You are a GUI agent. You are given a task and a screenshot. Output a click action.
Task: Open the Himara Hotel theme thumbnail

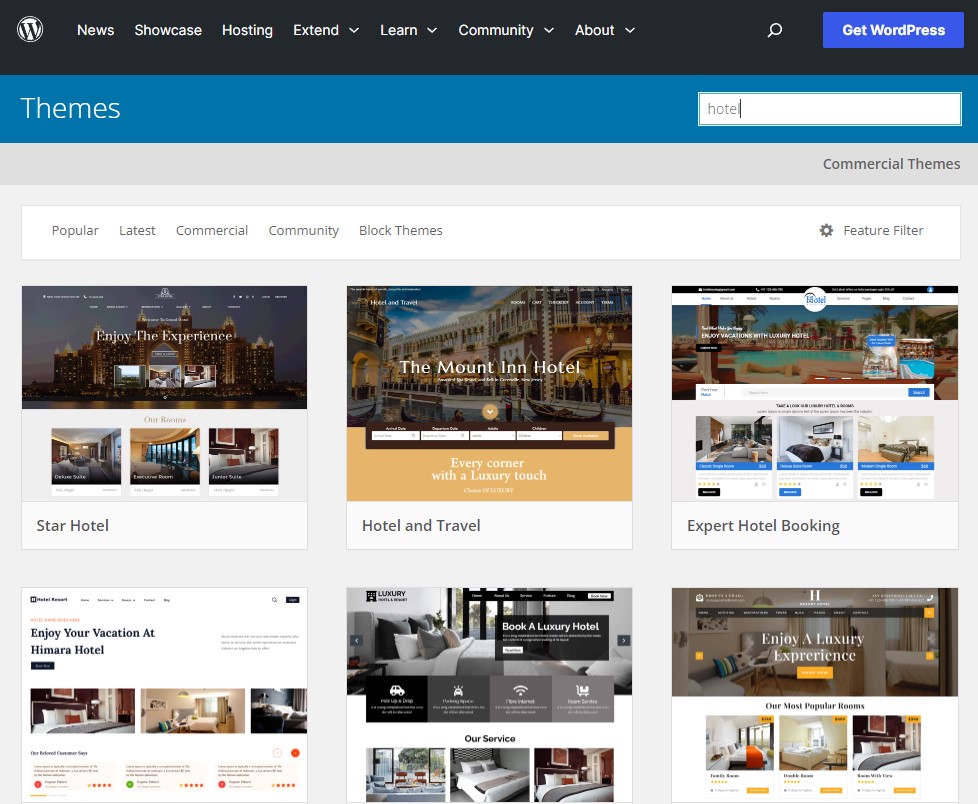coord(164,695)
